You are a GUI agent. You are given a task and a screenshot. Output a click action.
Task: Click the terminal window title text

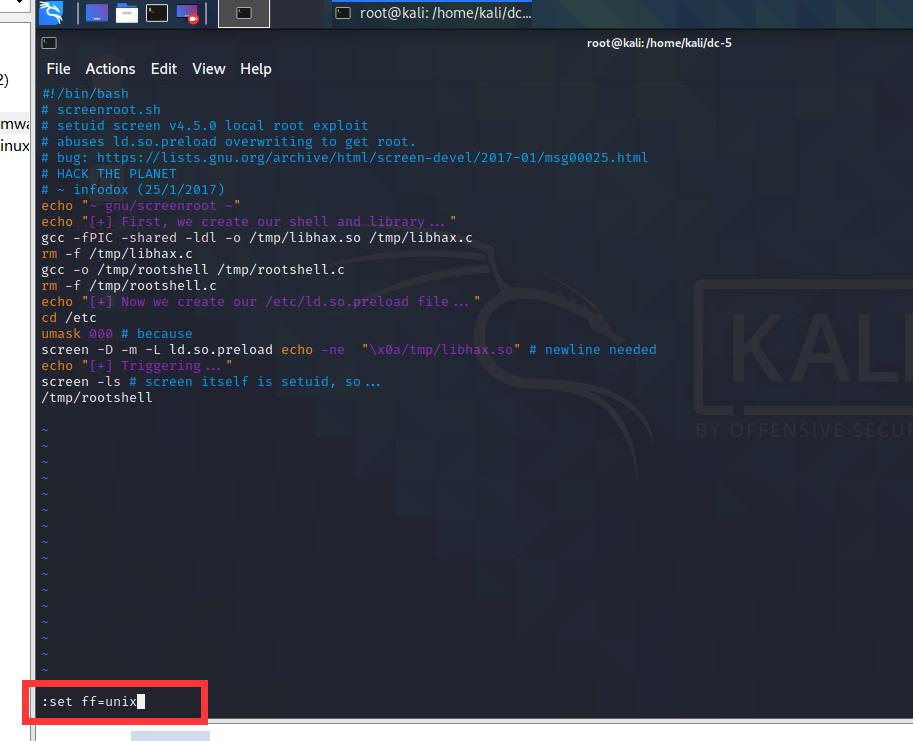[659, 43]
